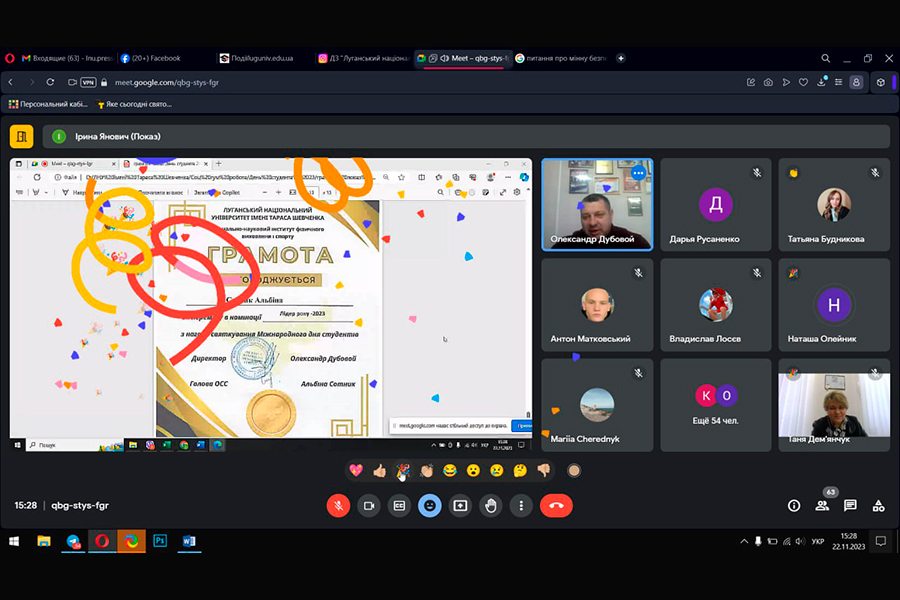Unmute the microphone in Meet

[339, 506]
